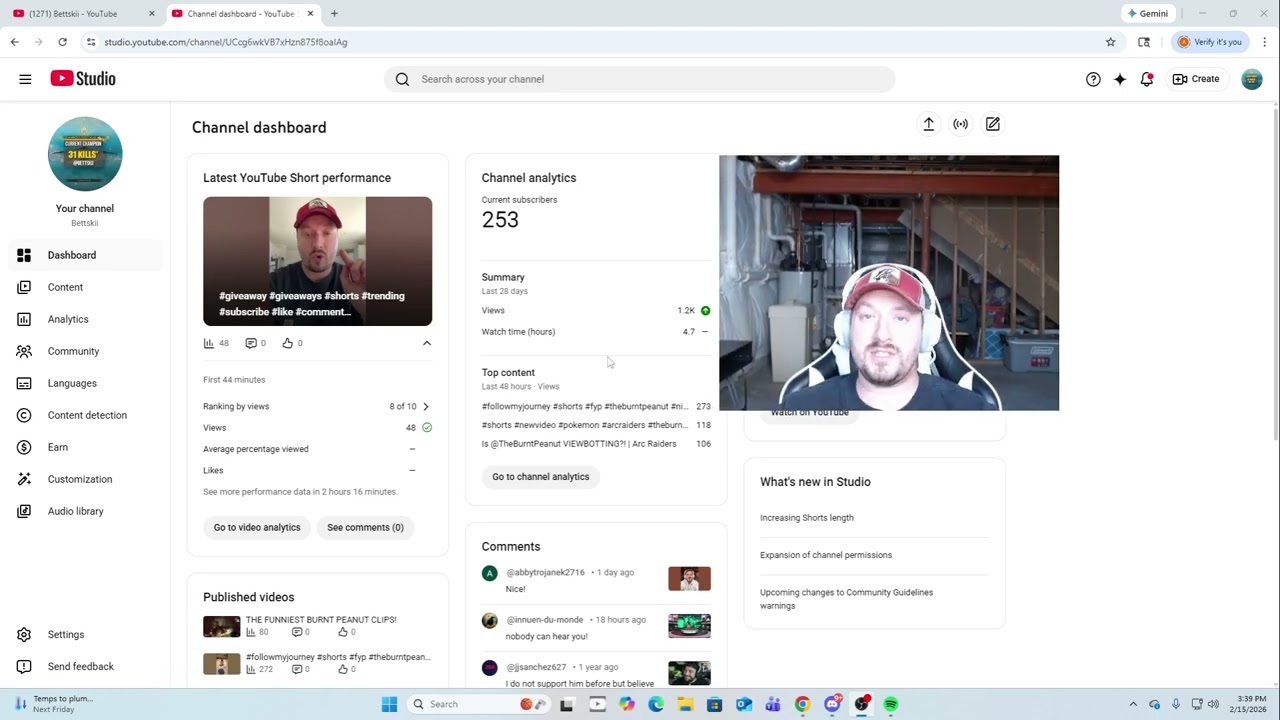Click Go to video analytics
This screenshot has width=1280, height=720.
[x=257, y=527]
